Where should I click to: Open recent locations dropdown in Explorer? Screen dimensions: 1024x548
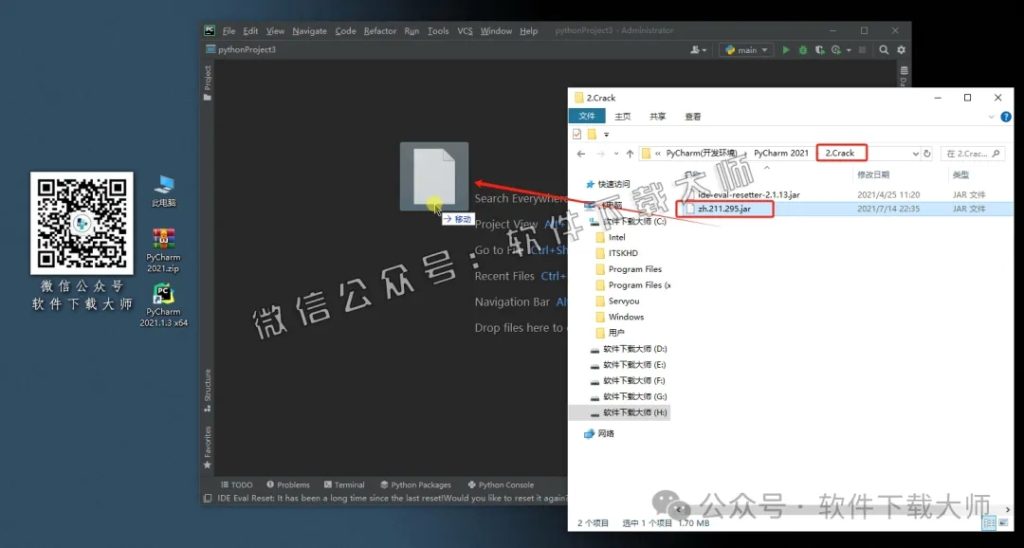[x=616, y=154]
